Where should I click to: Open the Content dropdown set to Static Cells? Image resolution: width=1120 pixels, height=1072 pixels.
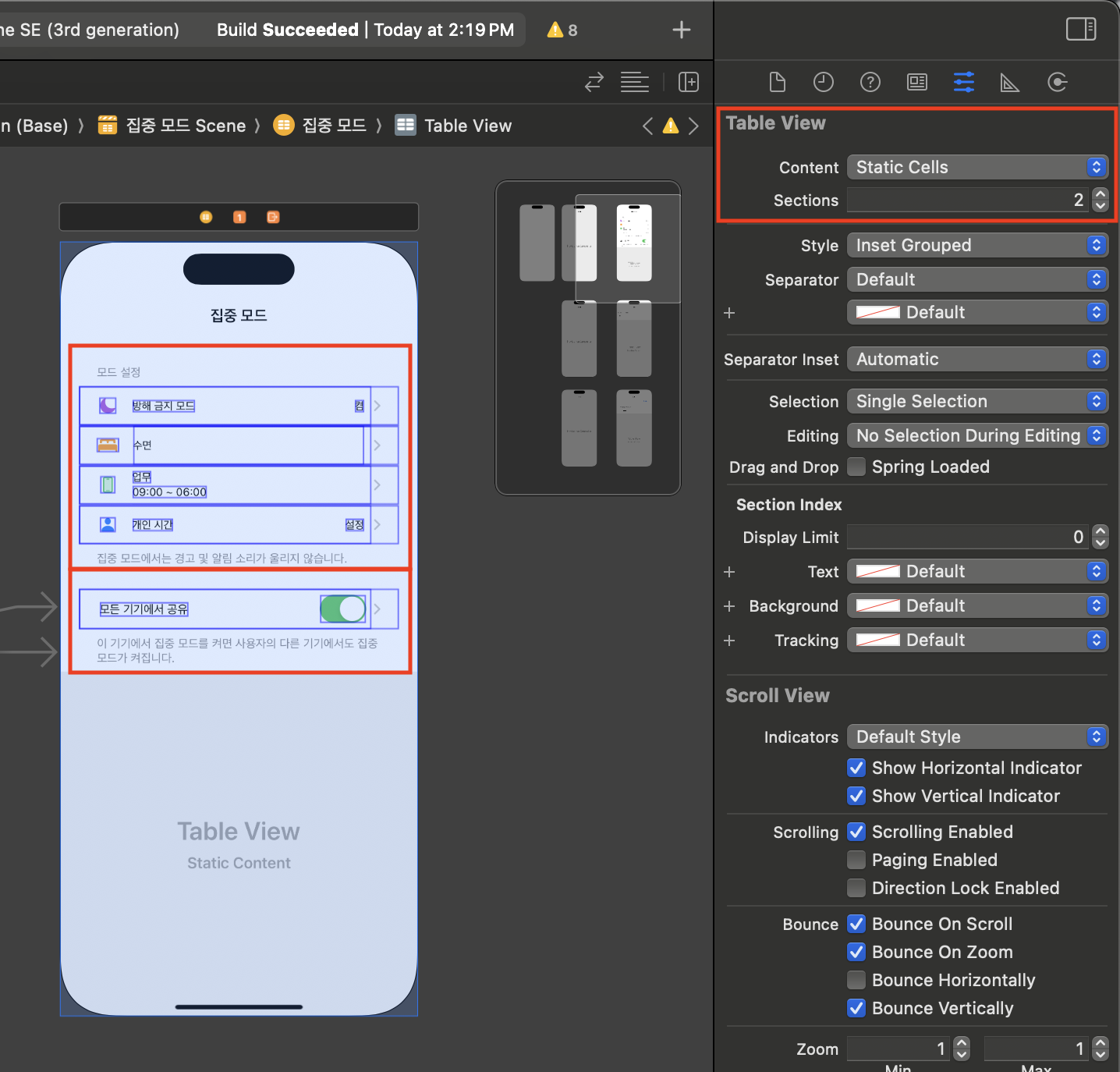pyautogui.click(x=977, y=167)
